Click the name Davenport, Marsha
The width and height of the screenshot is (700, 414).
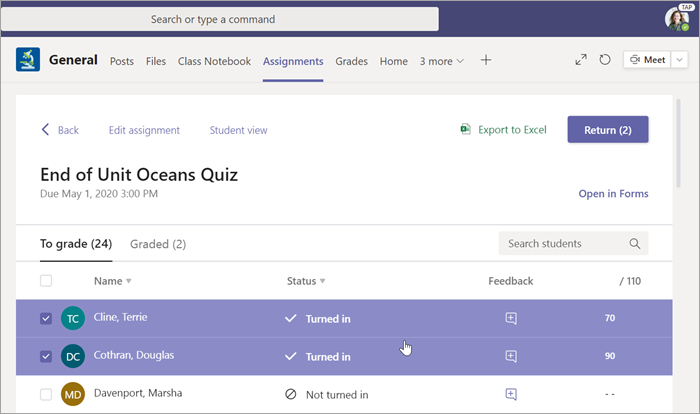click(x=138, y=393)
